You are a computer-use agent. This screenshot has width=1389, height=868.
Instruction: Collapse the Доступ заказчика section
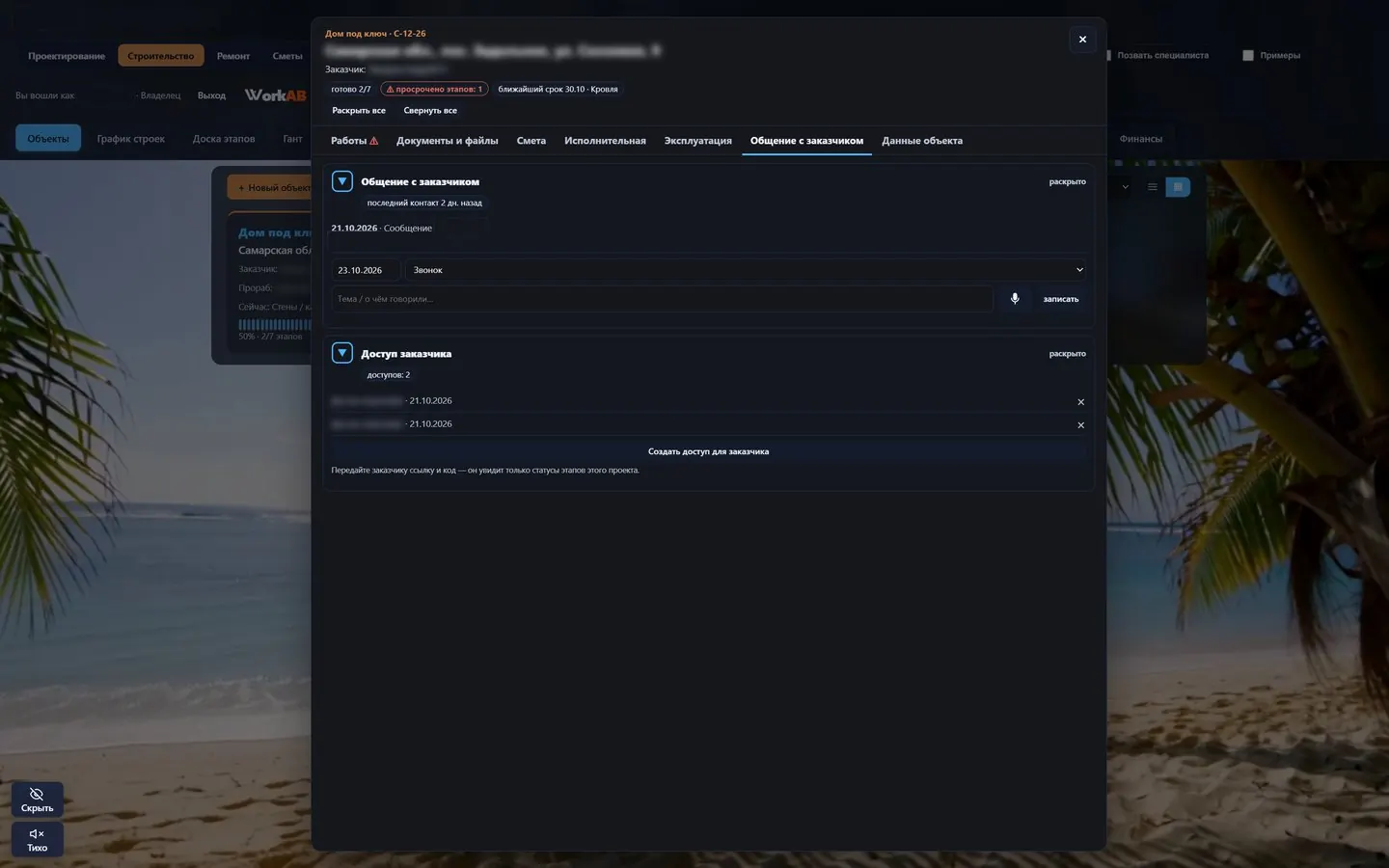tap(341, 353)
